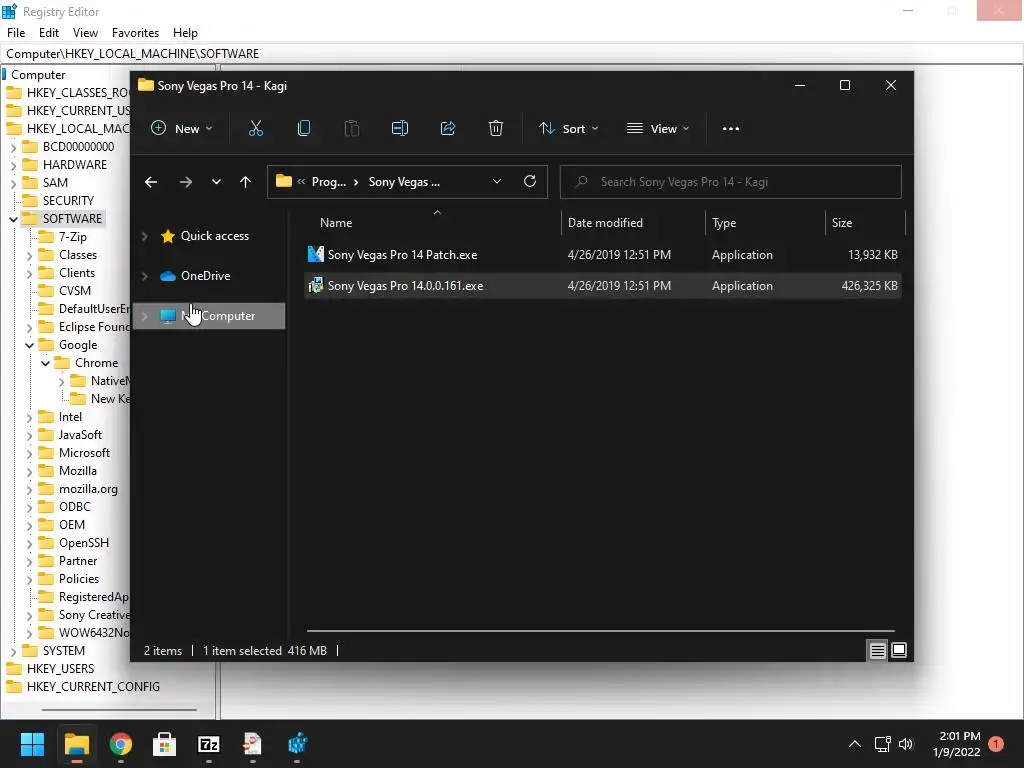Viewport: 1024px width, 768px height.
Task: Open Registry Editor Favorites menu
Action: coord(135,33)
